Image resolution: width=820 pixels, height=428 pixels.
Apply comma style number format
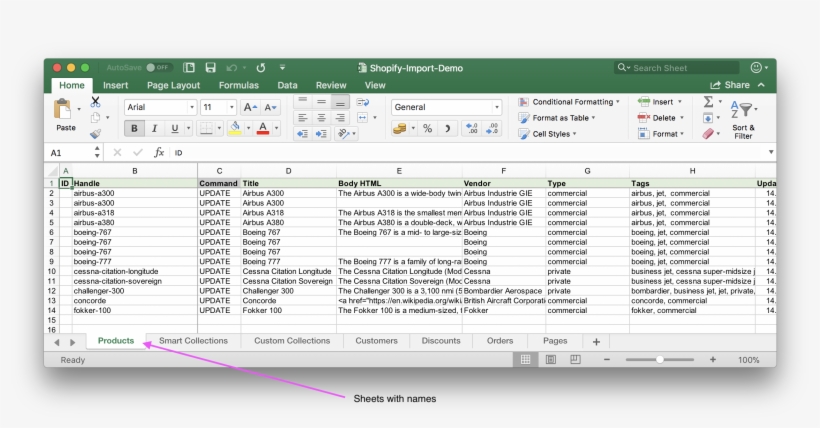[448, 129]
